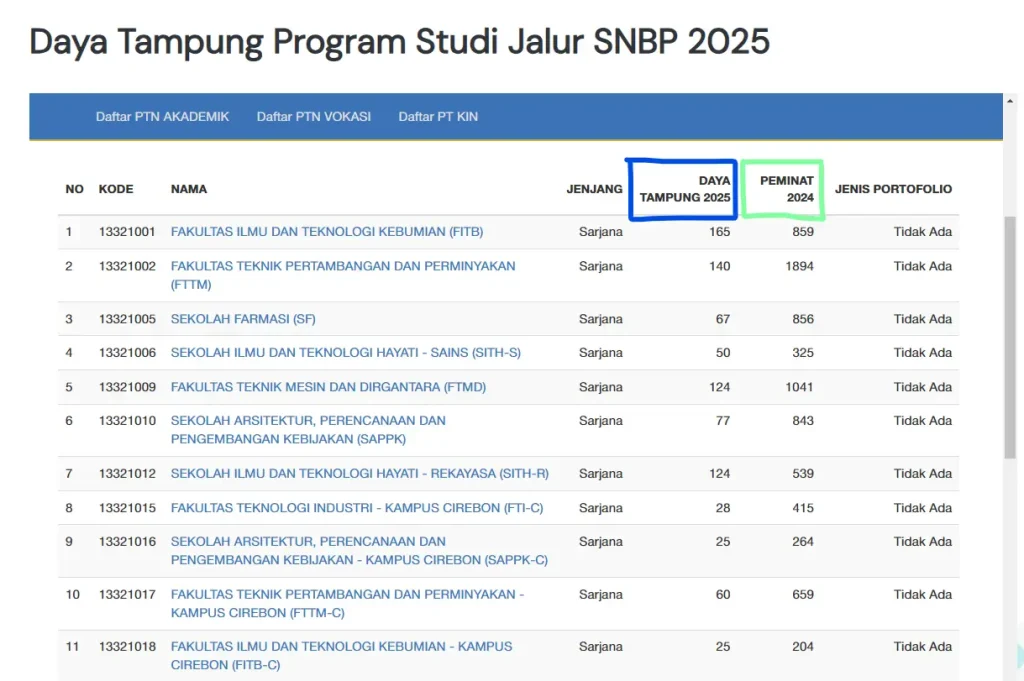
Task: Click Fakultas Teknik Pertambangan dan Perminyakan (FTTM)
Action: [343, 266]
